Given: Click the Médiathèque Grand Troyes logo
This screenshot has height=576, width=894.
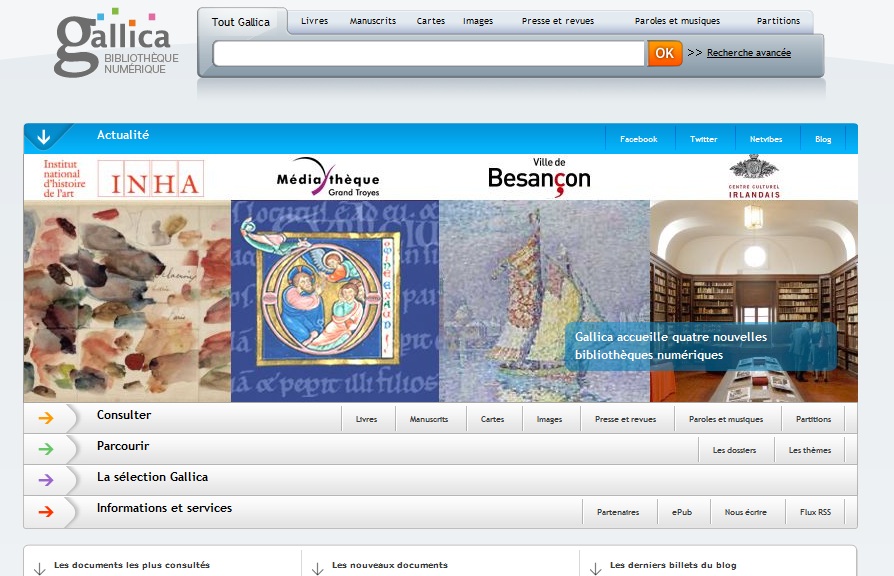Looking at the screenshot, I should [328, 177].
